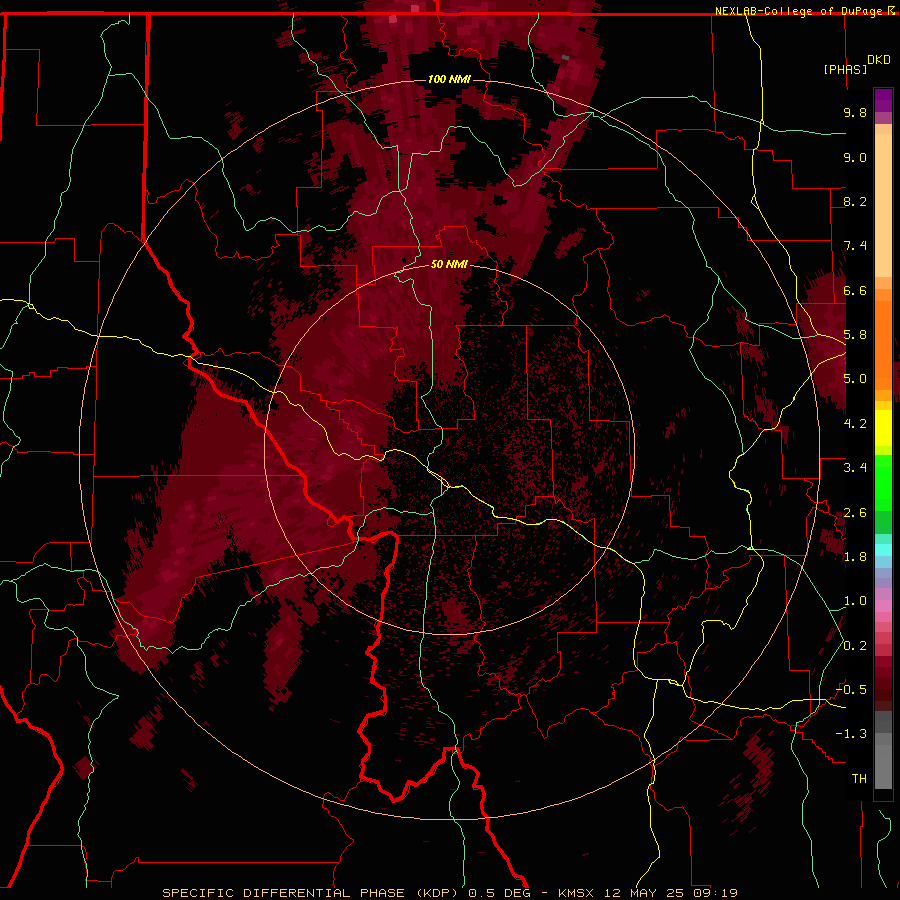The width and height of the screenshot is (900, 900).
Task: Select the 2.6 legend value
Action: (x=855, y=512)
